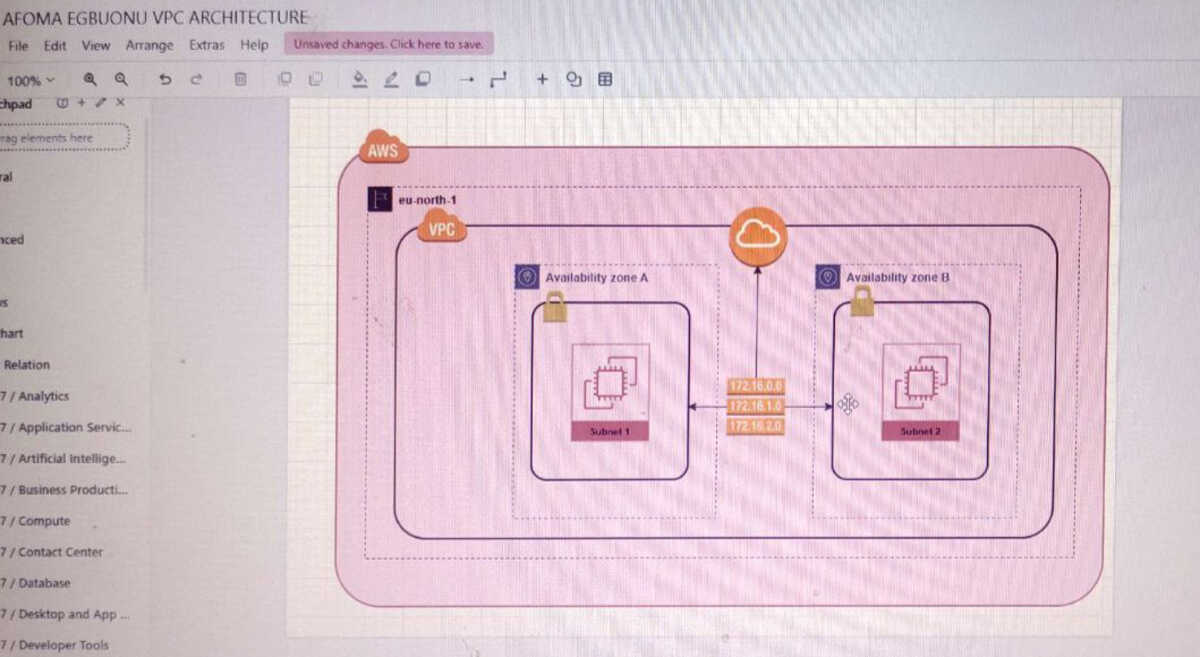Zoom in with the magnifier plus icon
The image size is (1200, 657).
90,79
